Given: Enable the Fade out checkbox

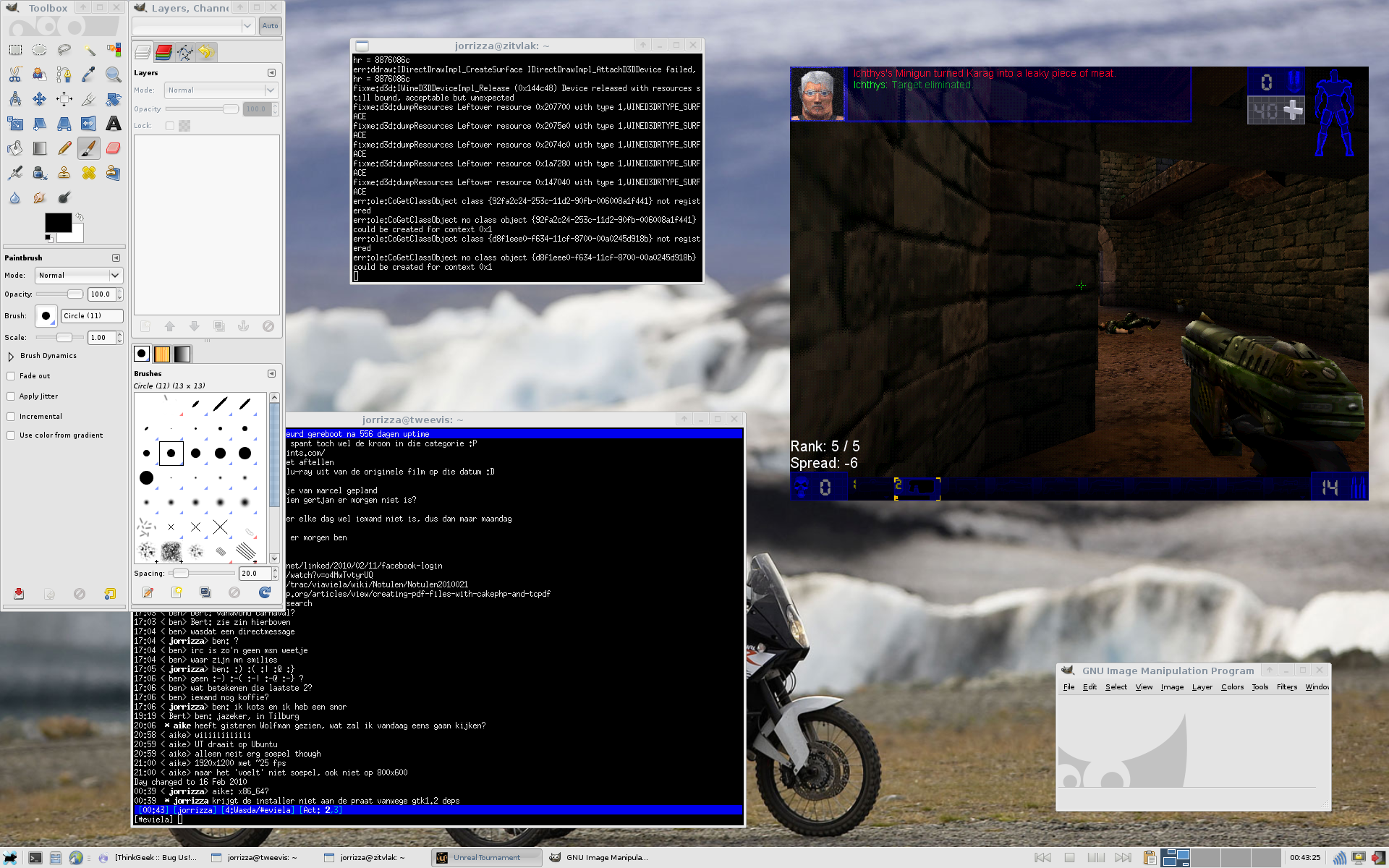Looking at the screenshot, I should [11, 376].
